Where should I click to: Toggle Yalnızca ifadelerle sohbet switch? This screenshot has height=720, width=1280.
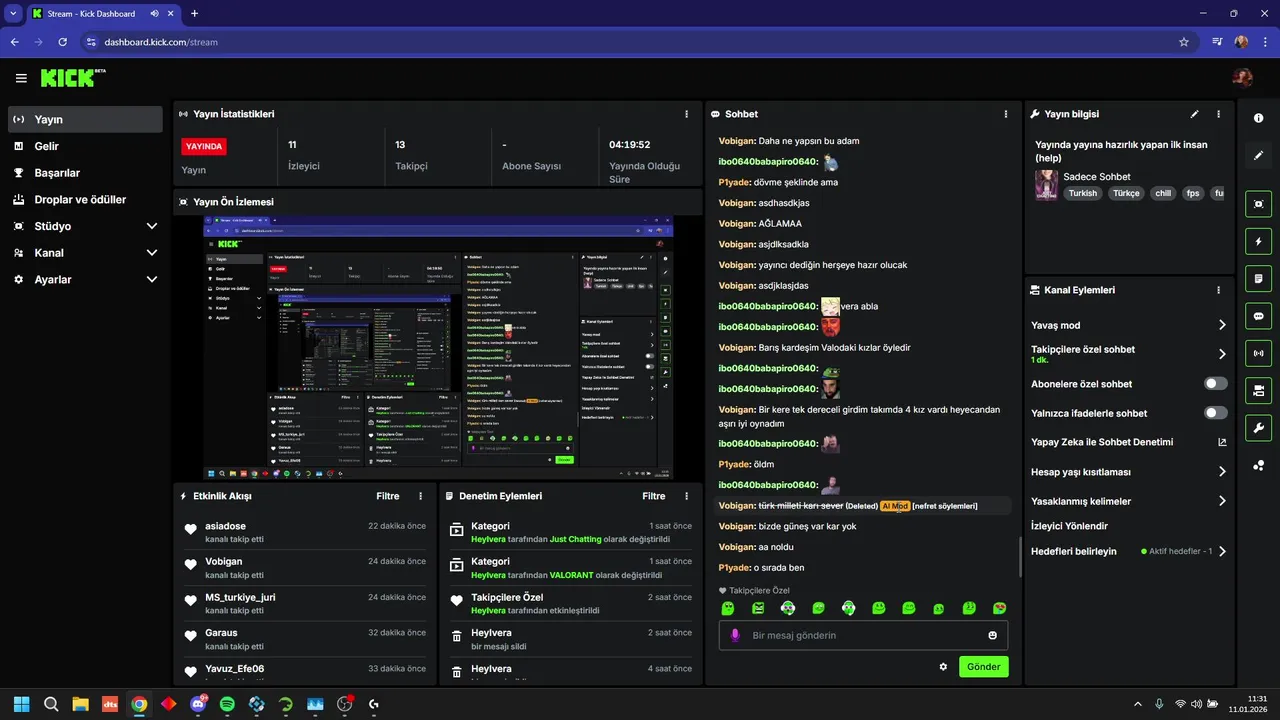tap(1216, 413)
